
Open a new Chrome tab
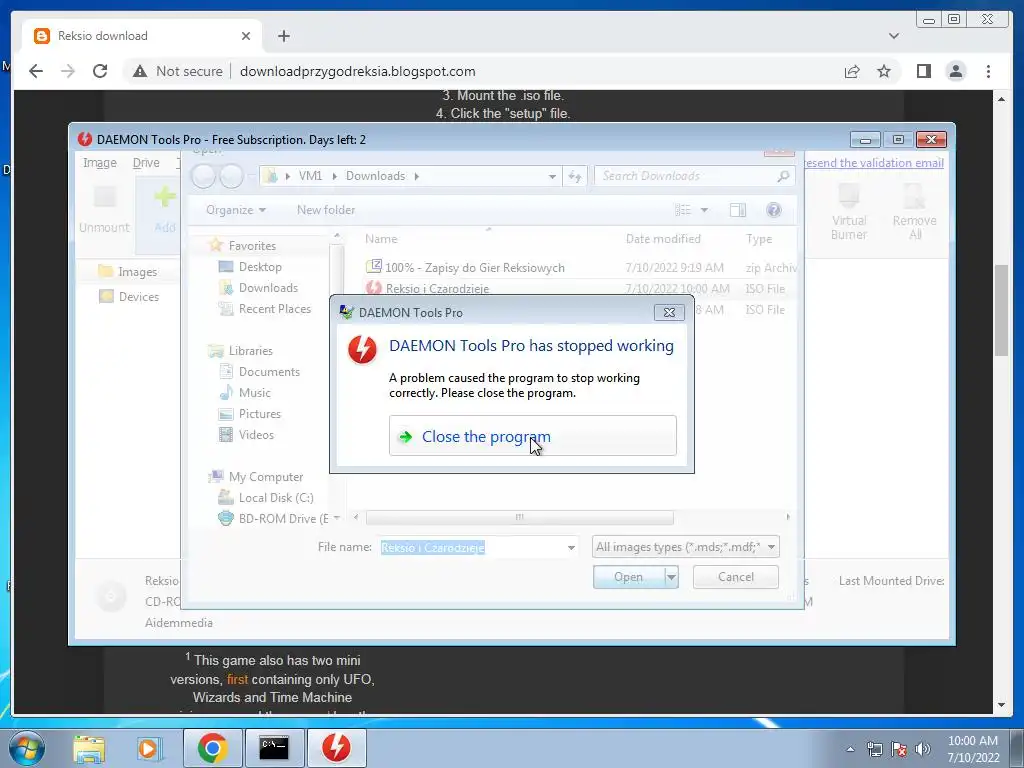[x=283, y=36]
